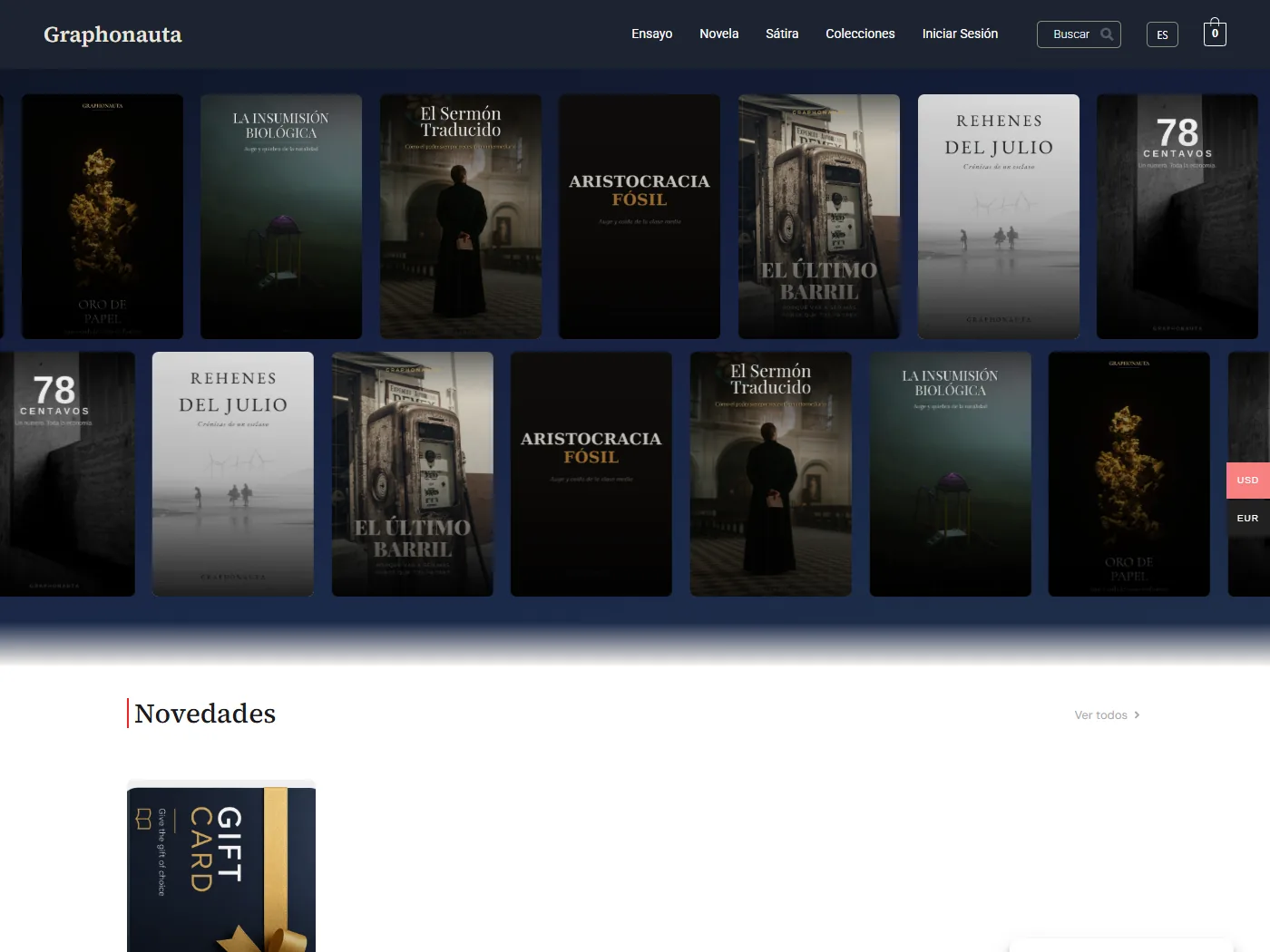Select Rehenes del Julio cover in bottom row

coord(233,474)
